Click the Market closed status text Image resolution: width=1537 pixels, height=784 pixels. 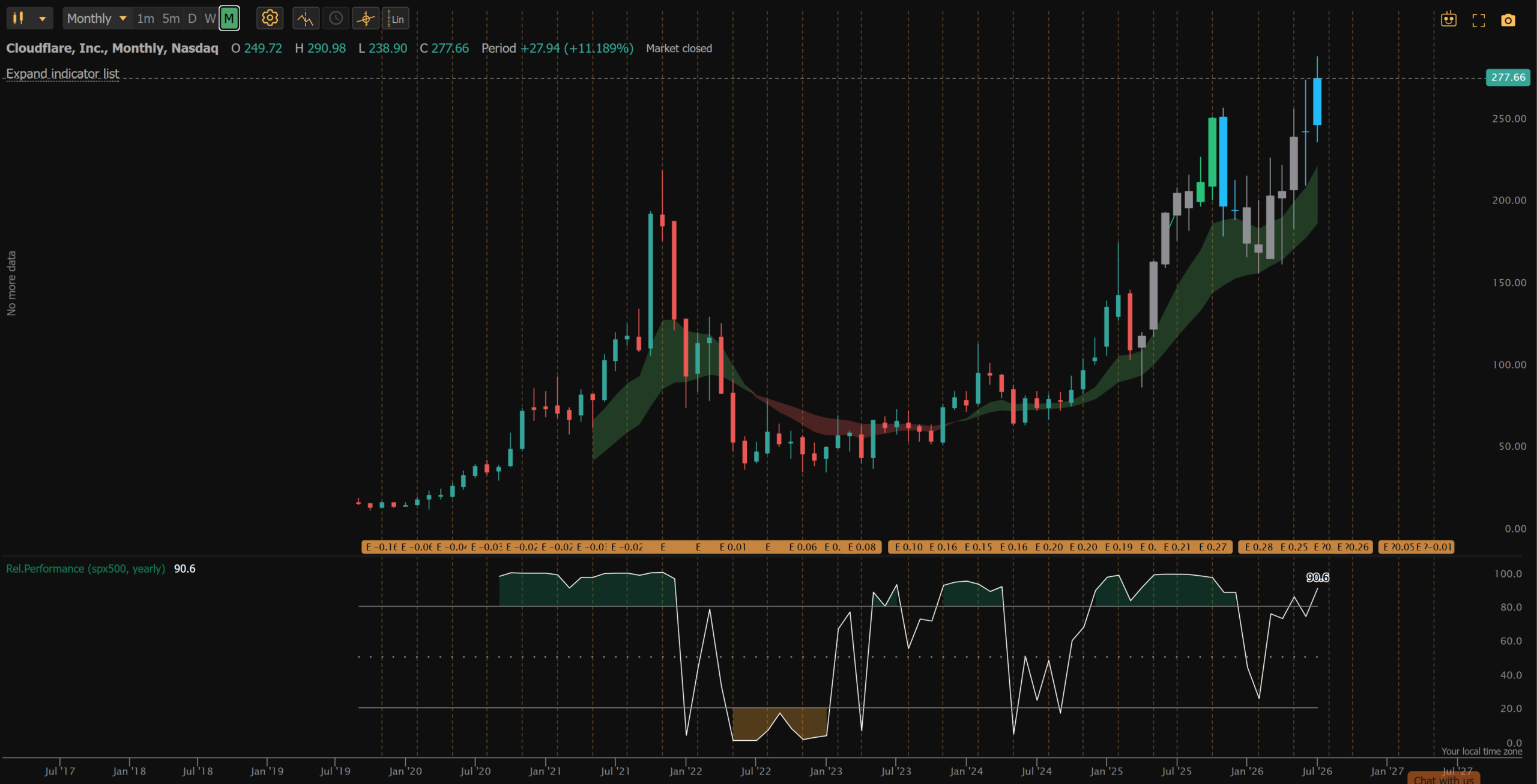coord(679,49)
